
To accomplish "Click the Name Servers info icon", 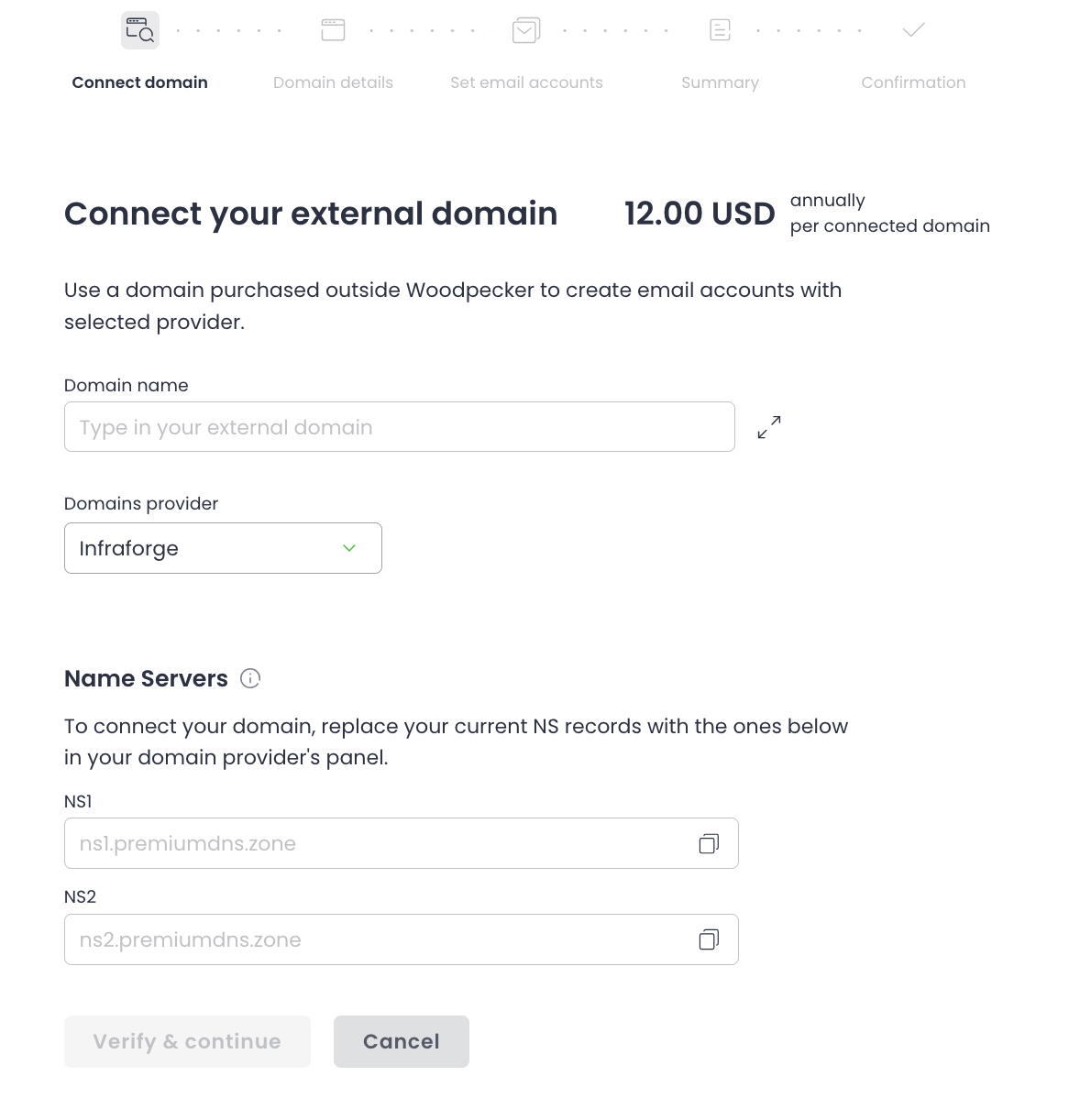I will click(250, 678).
